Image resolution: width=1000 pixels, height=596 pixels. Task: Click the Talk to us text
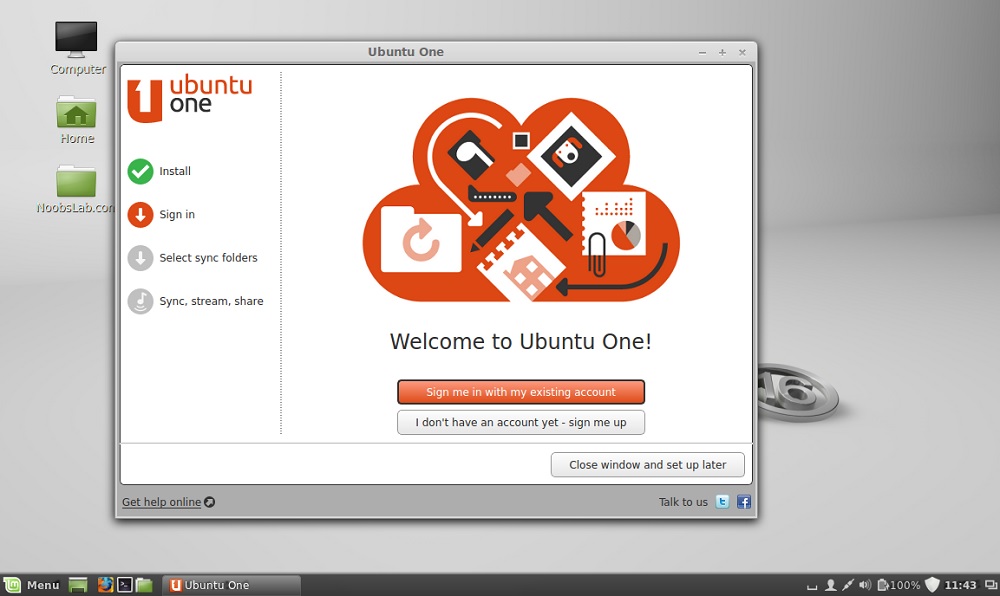tap(683, 502)
